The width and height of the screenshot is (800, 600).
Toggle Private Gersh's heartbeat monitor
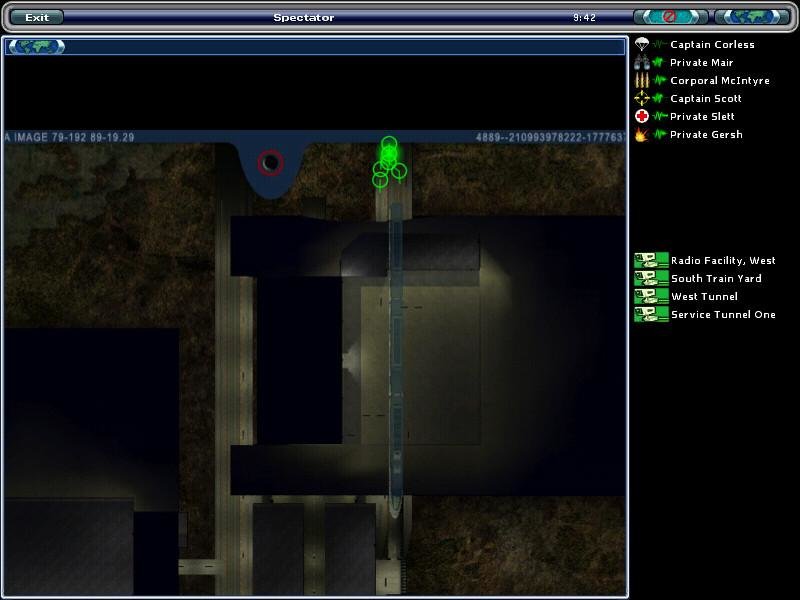[x=661, y=133]
